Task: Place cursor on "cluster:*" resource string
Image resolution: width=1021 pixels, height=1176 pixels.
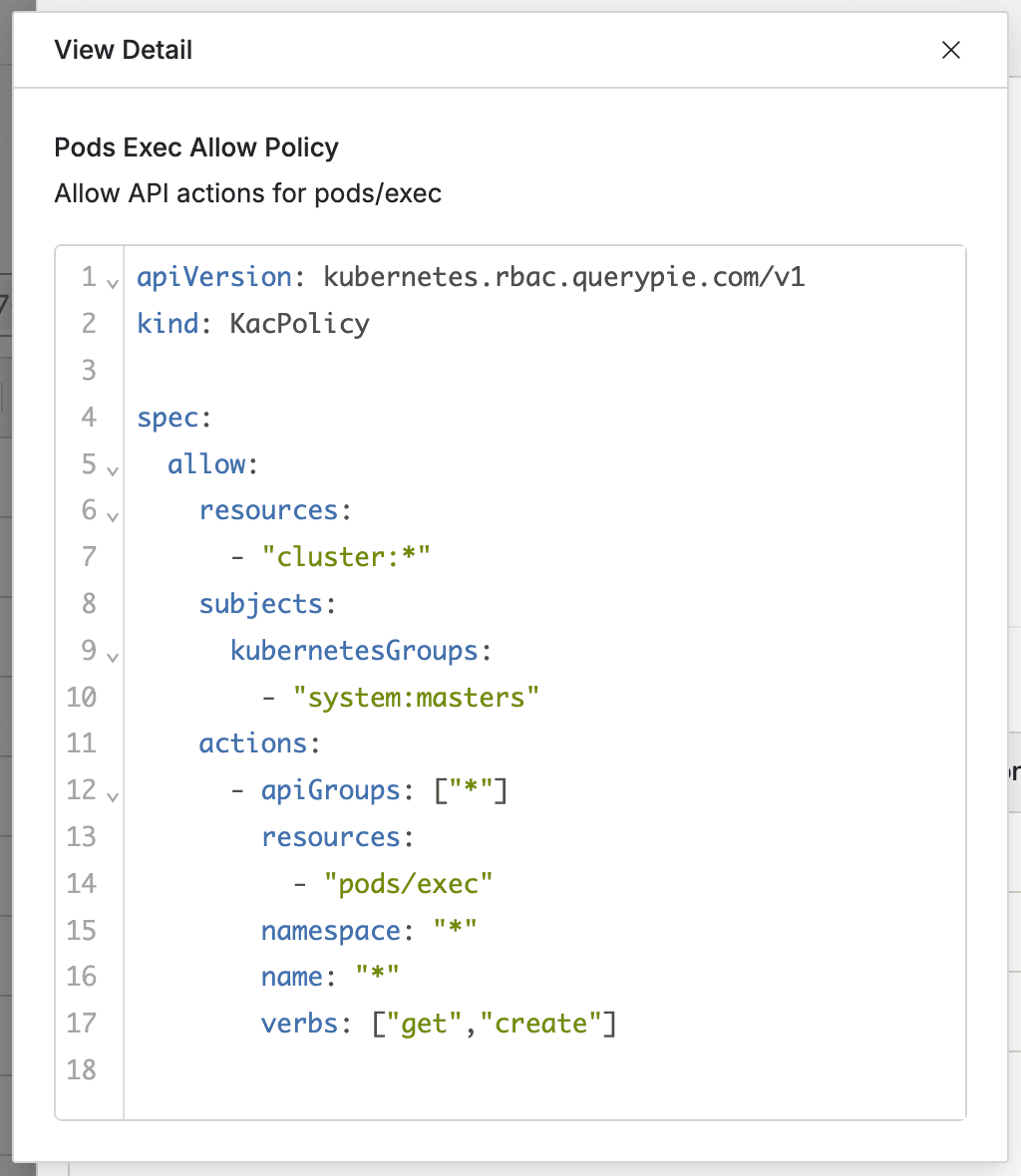Action: (345, 557)
